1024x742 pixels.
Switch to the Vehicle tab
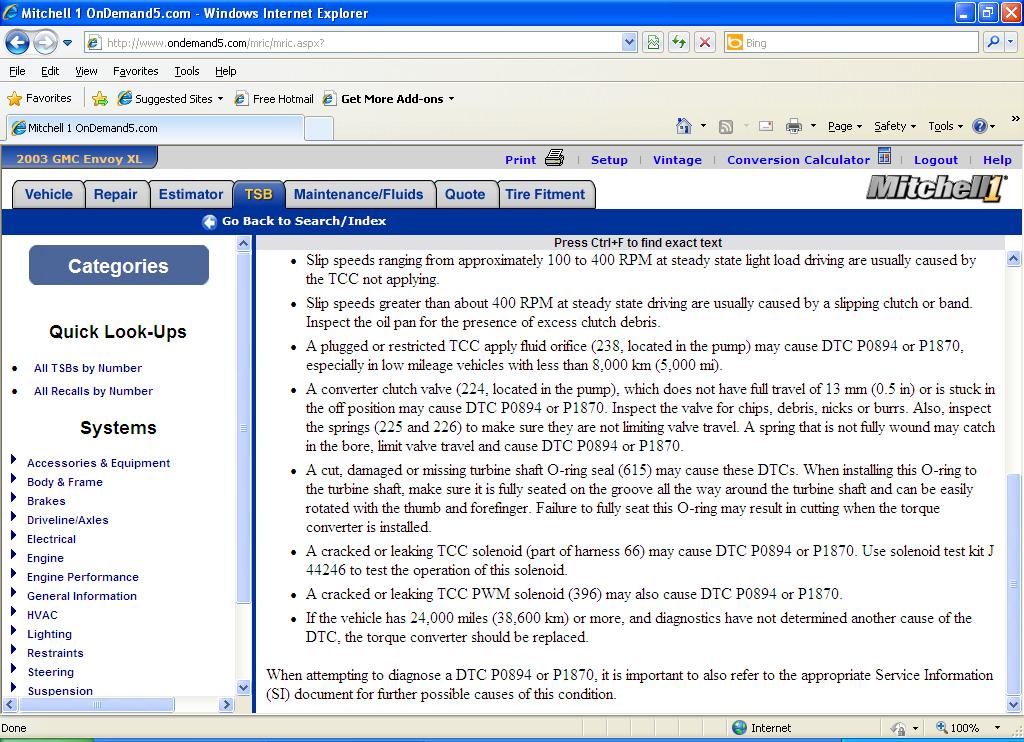[x=48, y=195]
